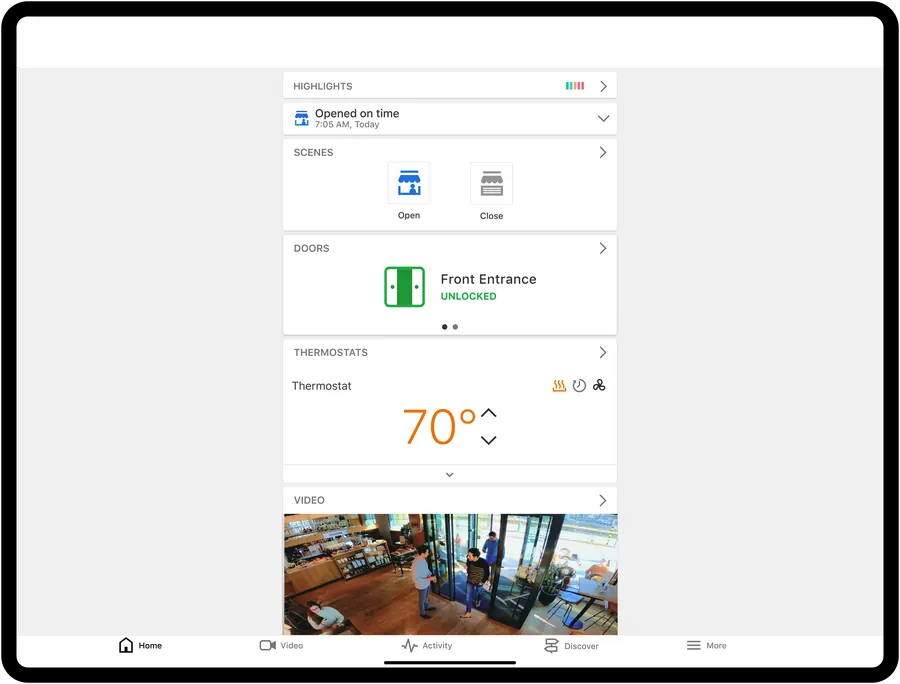Open Thermostats section chevron
The width and height of the screenshot is (900, 684).
point(603,352)
